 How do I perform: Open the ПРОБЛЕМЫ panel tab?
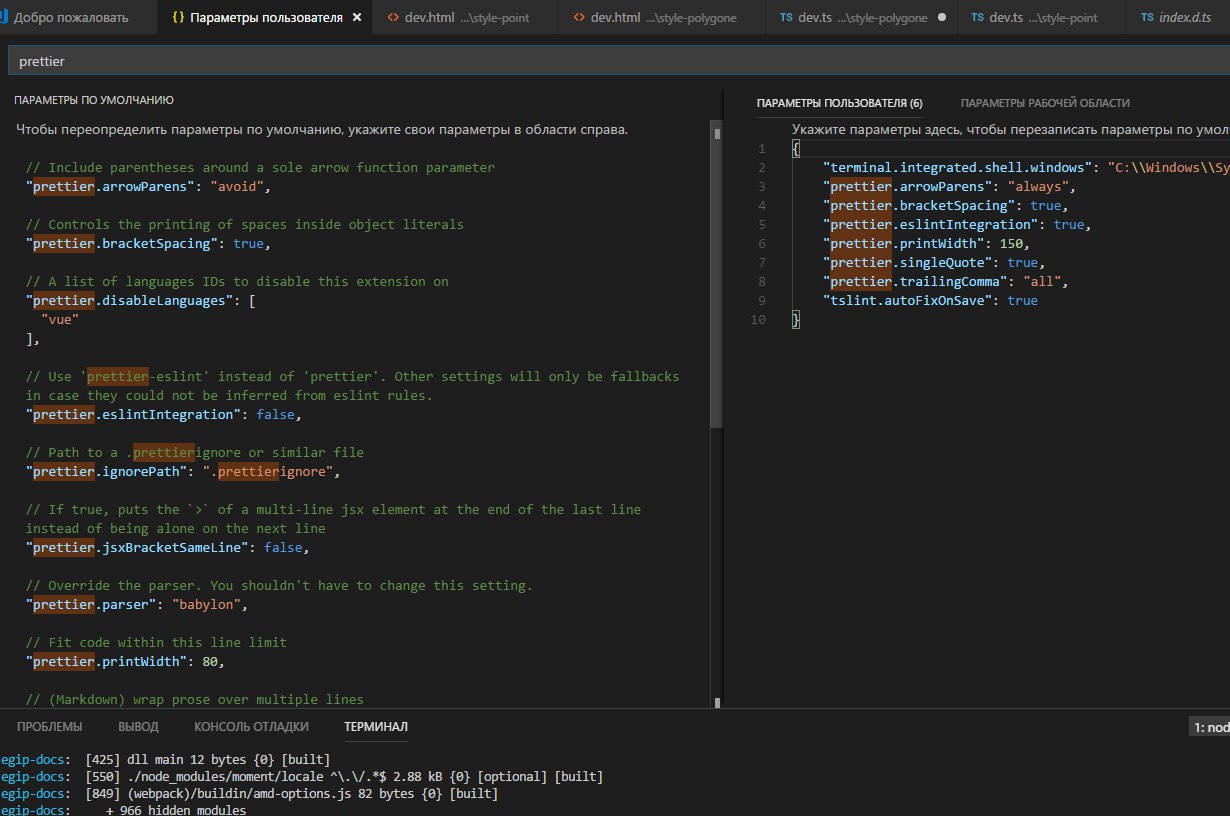click(x=50, y=727)
